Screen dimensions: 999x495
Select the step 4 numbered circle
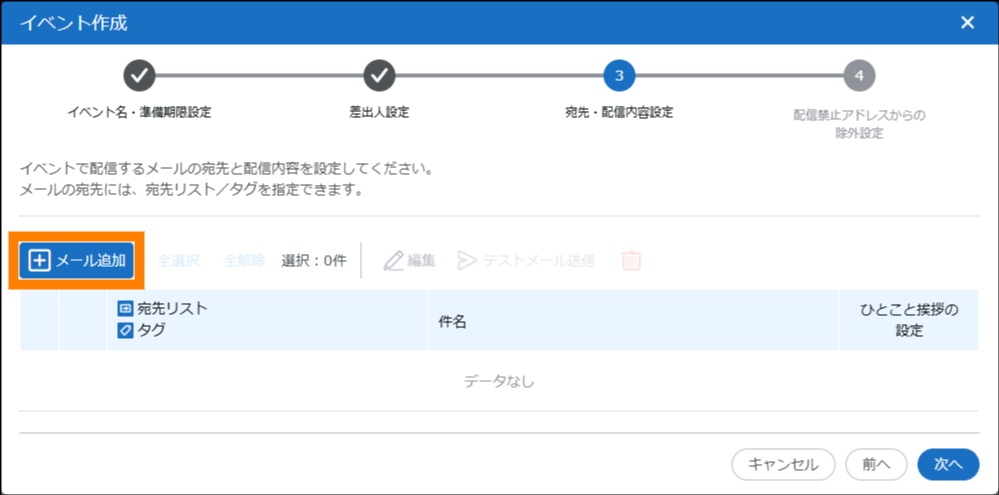point(859,75)
